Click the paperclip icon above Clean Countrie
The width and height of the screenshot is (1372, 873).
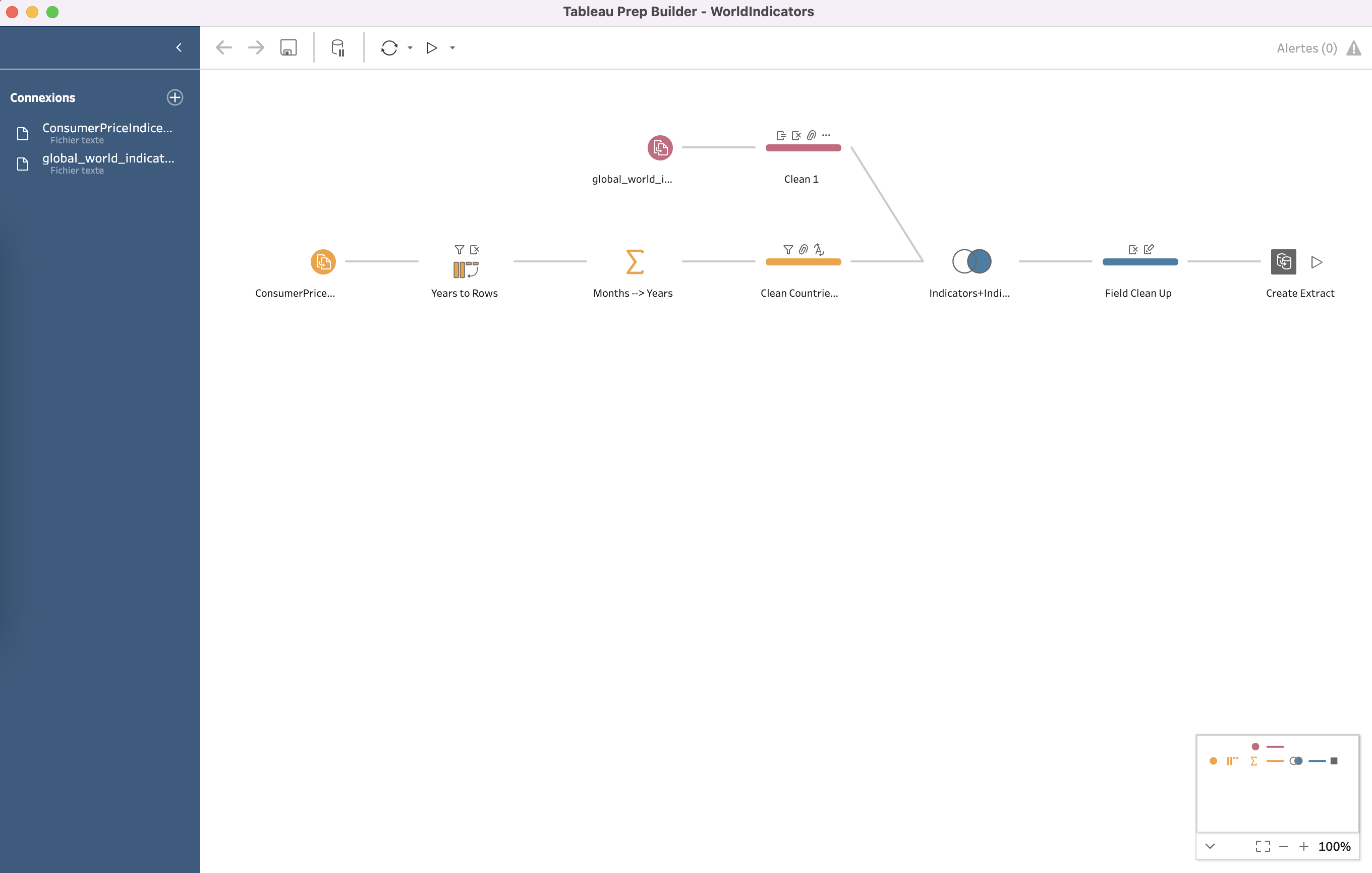[804, 250]
